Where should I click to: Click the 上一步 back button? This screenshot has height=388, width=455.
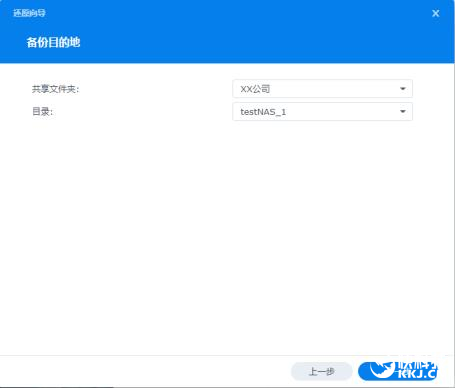coord(321,371)
